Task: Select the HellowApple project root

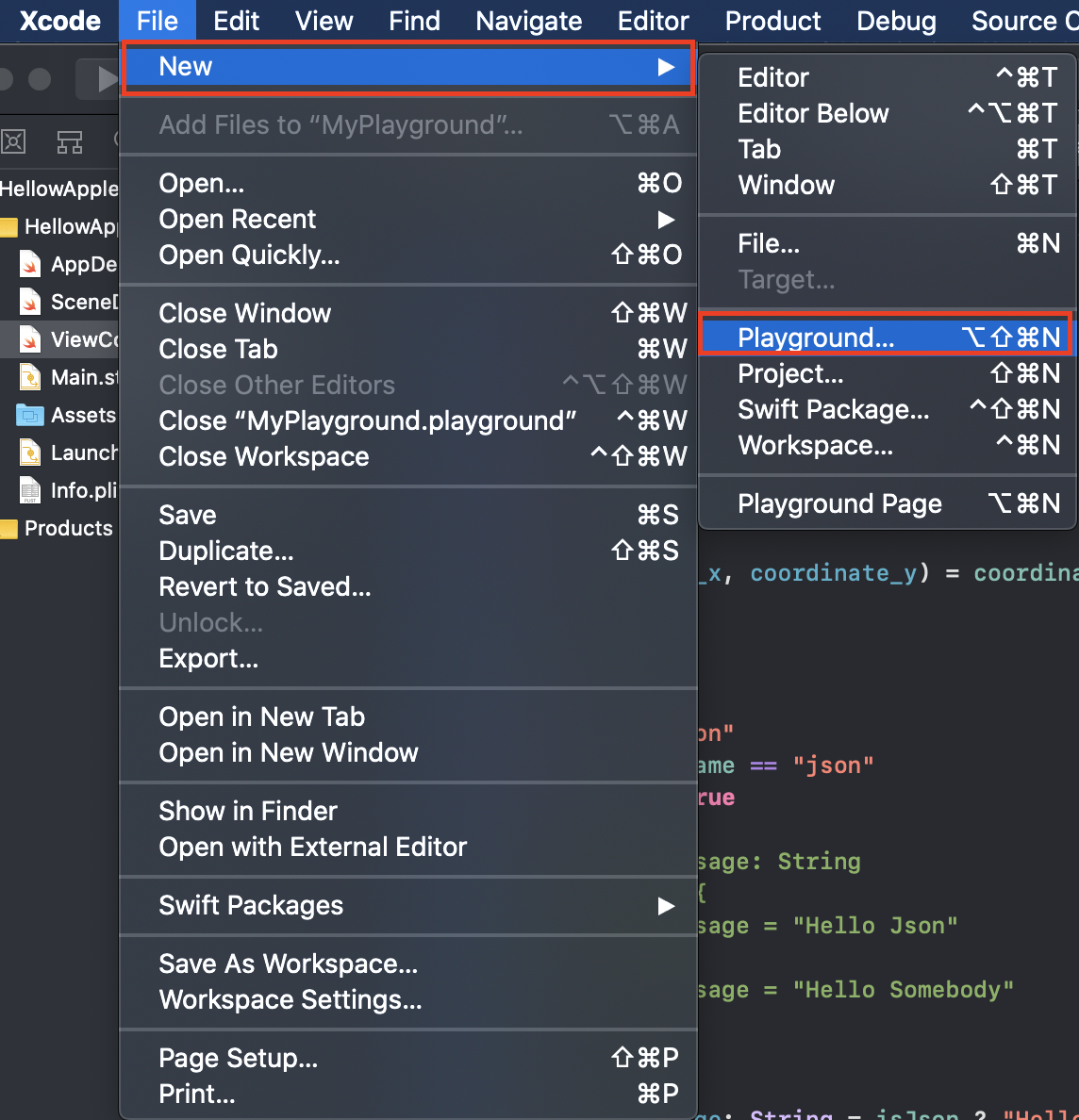Action: pyautogui.click(x=59, y=189)
